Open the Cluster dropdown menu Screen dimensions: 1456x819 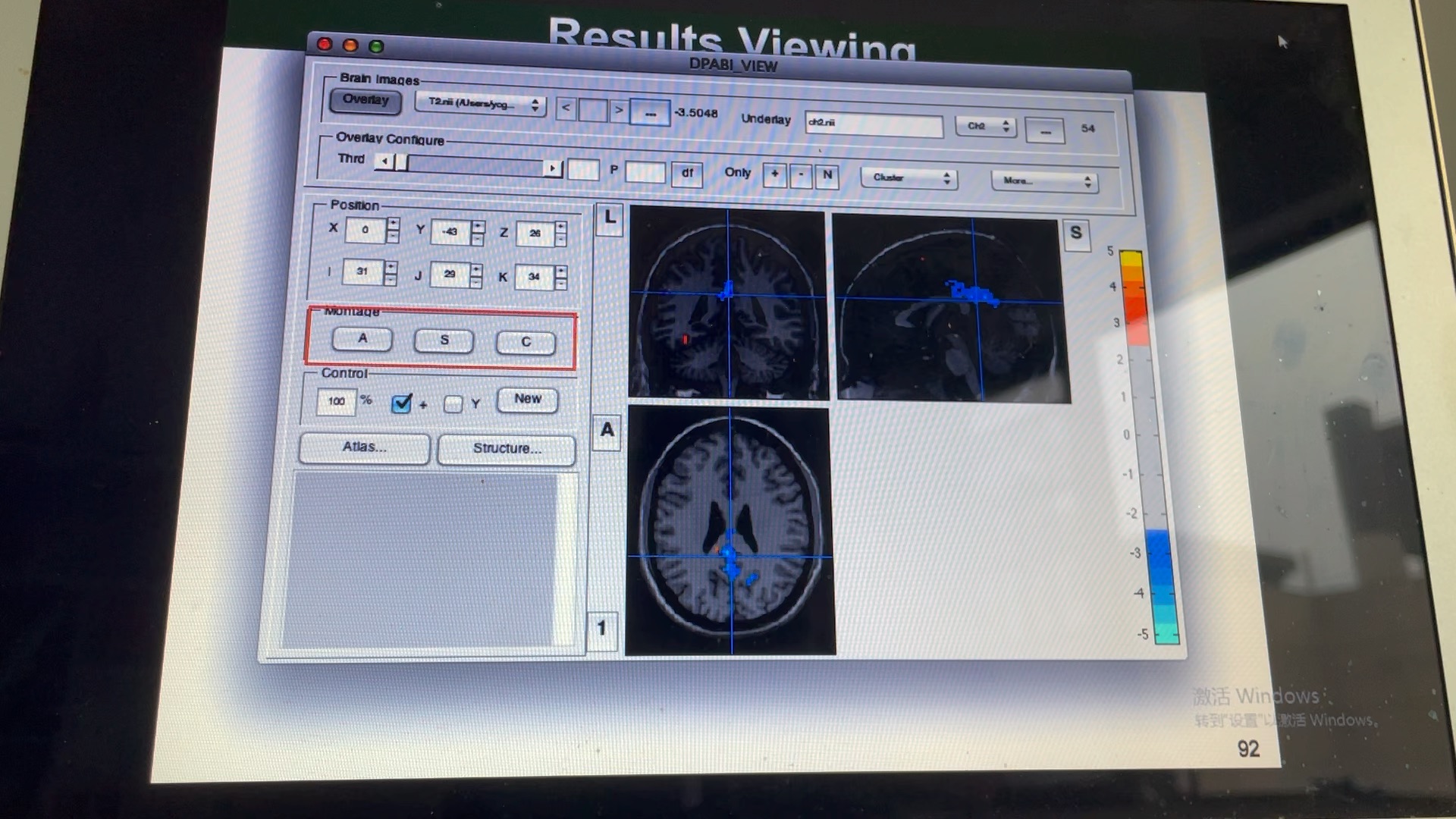coord(909,178)
